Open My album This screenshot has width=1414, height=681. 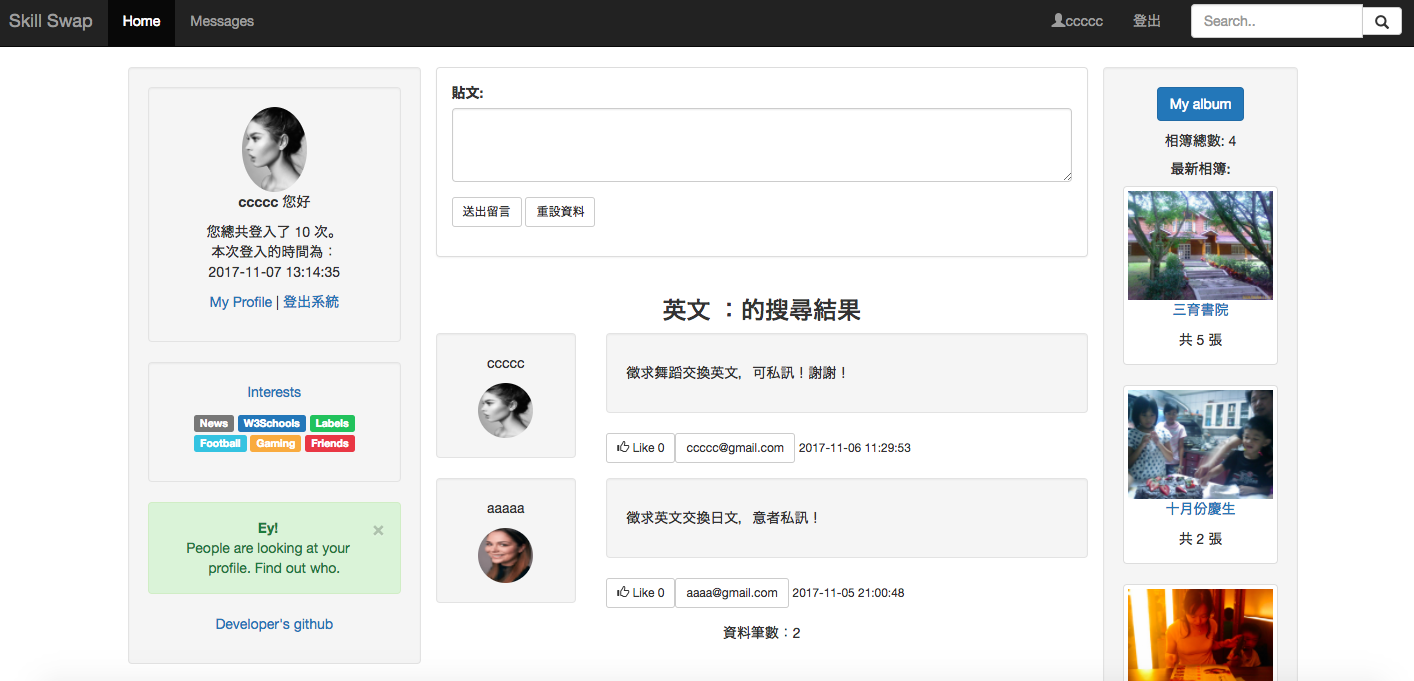coord(1200,104)
